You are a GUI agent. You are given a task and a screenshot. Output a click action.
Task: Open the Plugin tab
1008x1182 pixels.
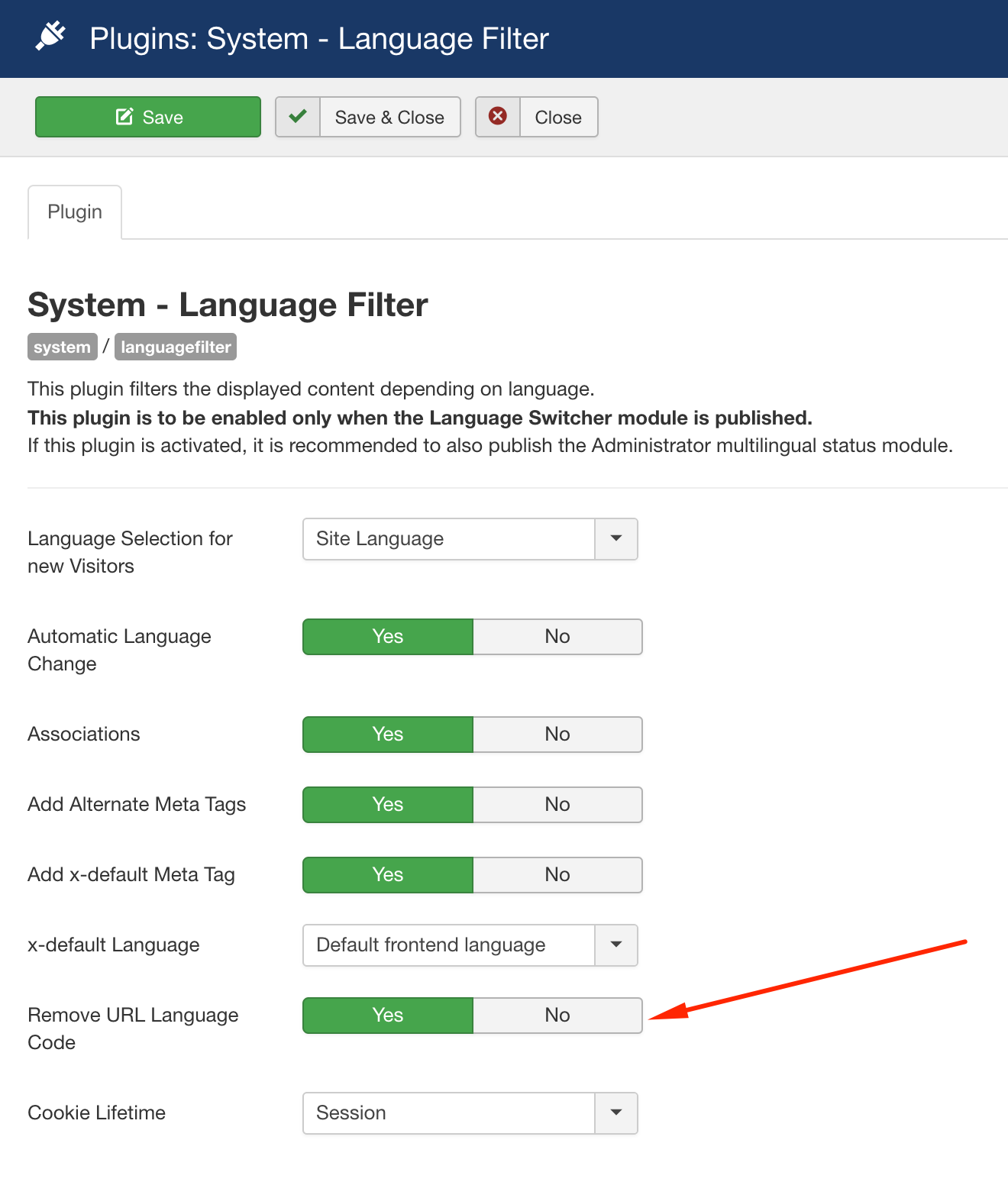tap(75, 212)
